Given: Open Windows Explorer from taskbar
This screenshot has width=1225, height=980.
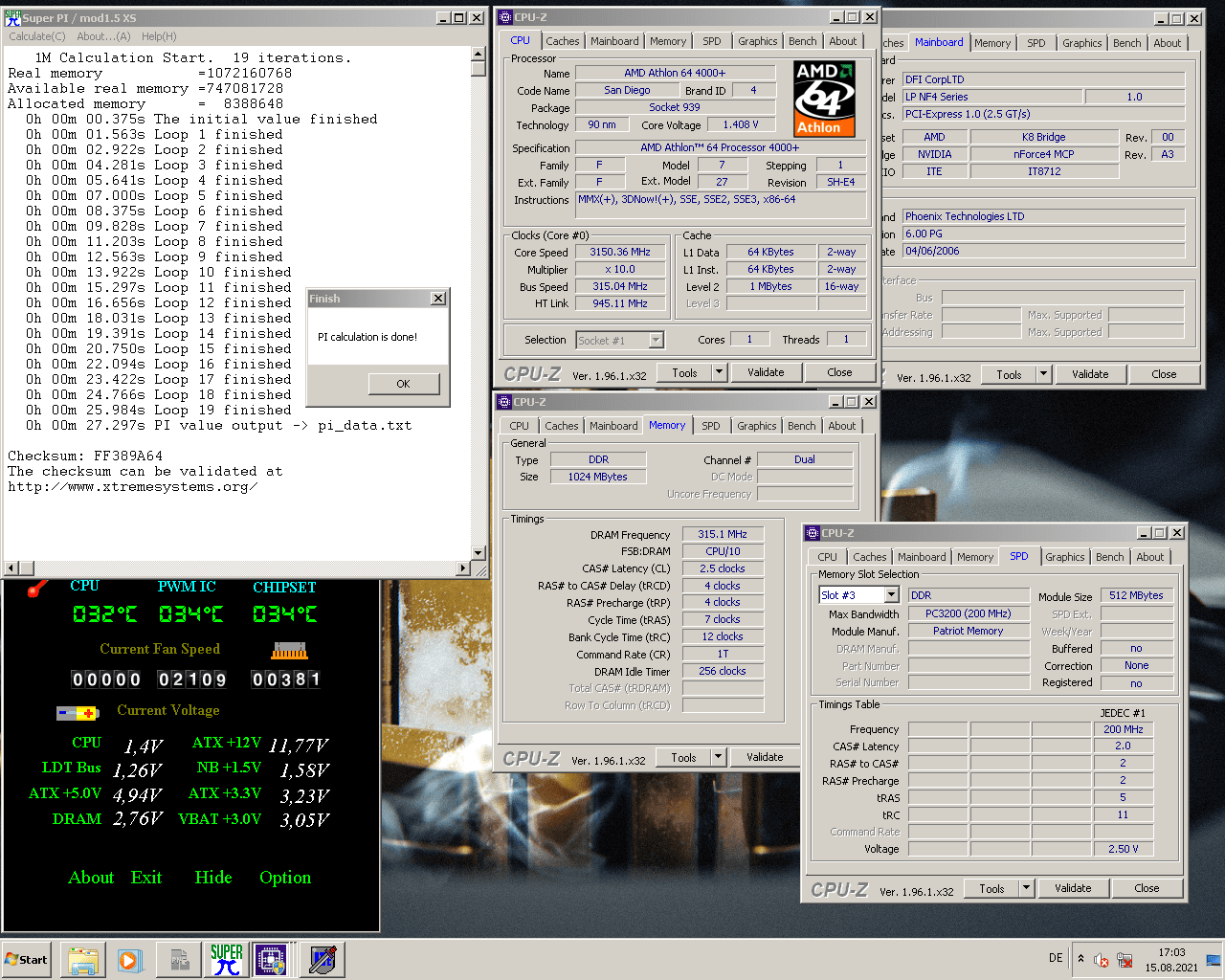Looking at the screenshot, I should coord(83,959).
